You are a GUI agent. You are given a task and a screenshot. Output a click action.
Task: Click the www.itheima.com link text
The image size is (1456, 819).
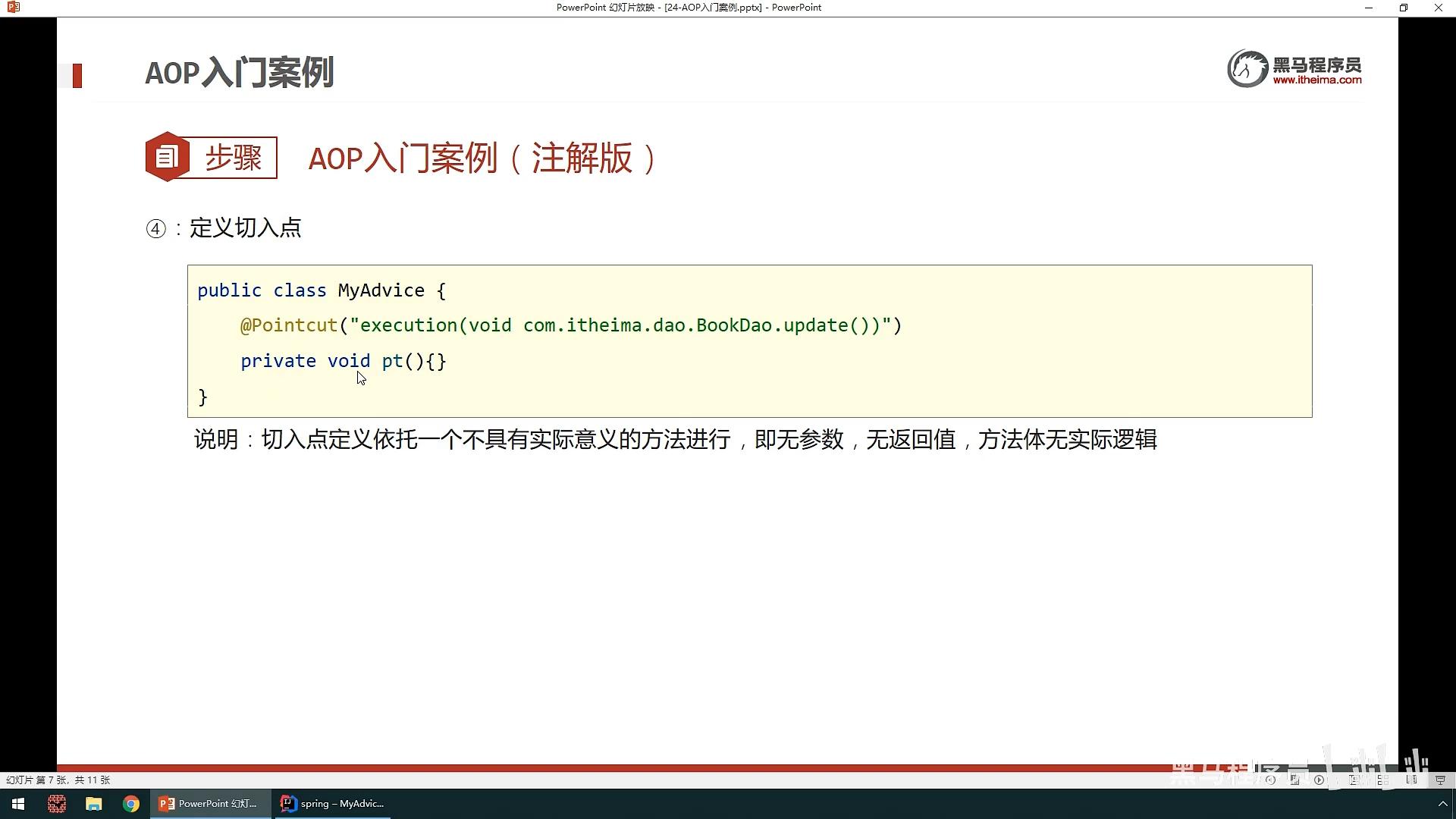tap(1316, 80)
